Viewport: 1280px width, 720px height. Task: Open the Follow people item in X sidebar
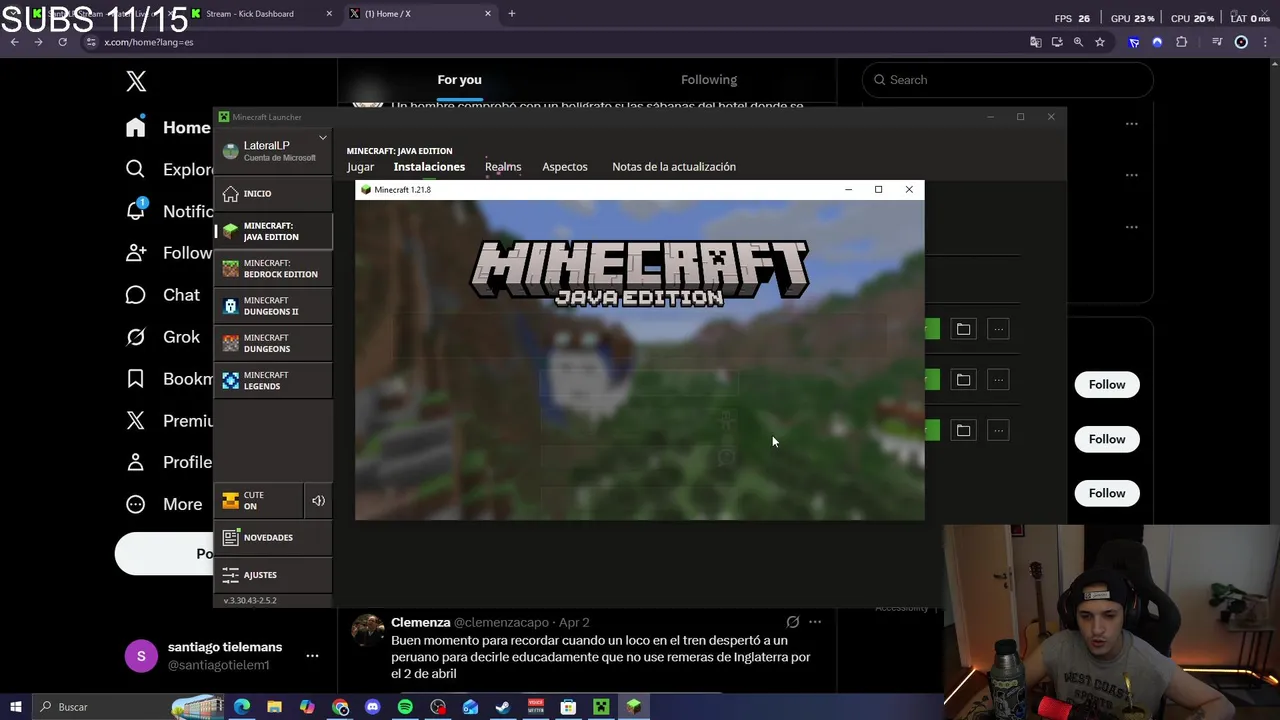[x=168, y=253]
